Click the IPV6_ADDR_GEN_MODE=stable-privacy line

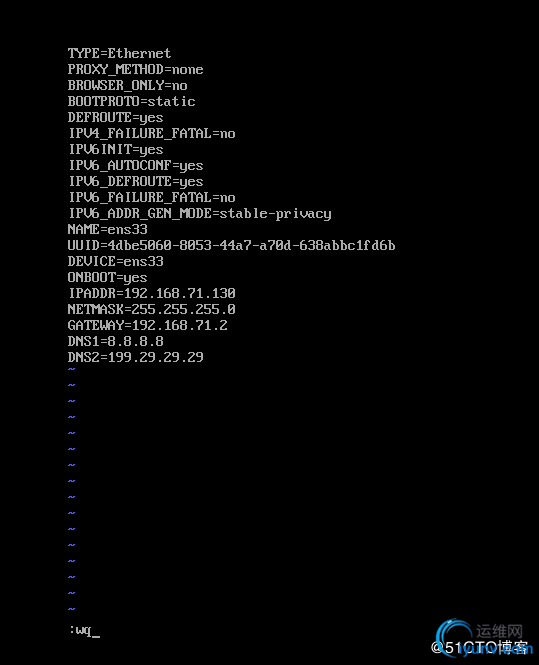point(200,213)
